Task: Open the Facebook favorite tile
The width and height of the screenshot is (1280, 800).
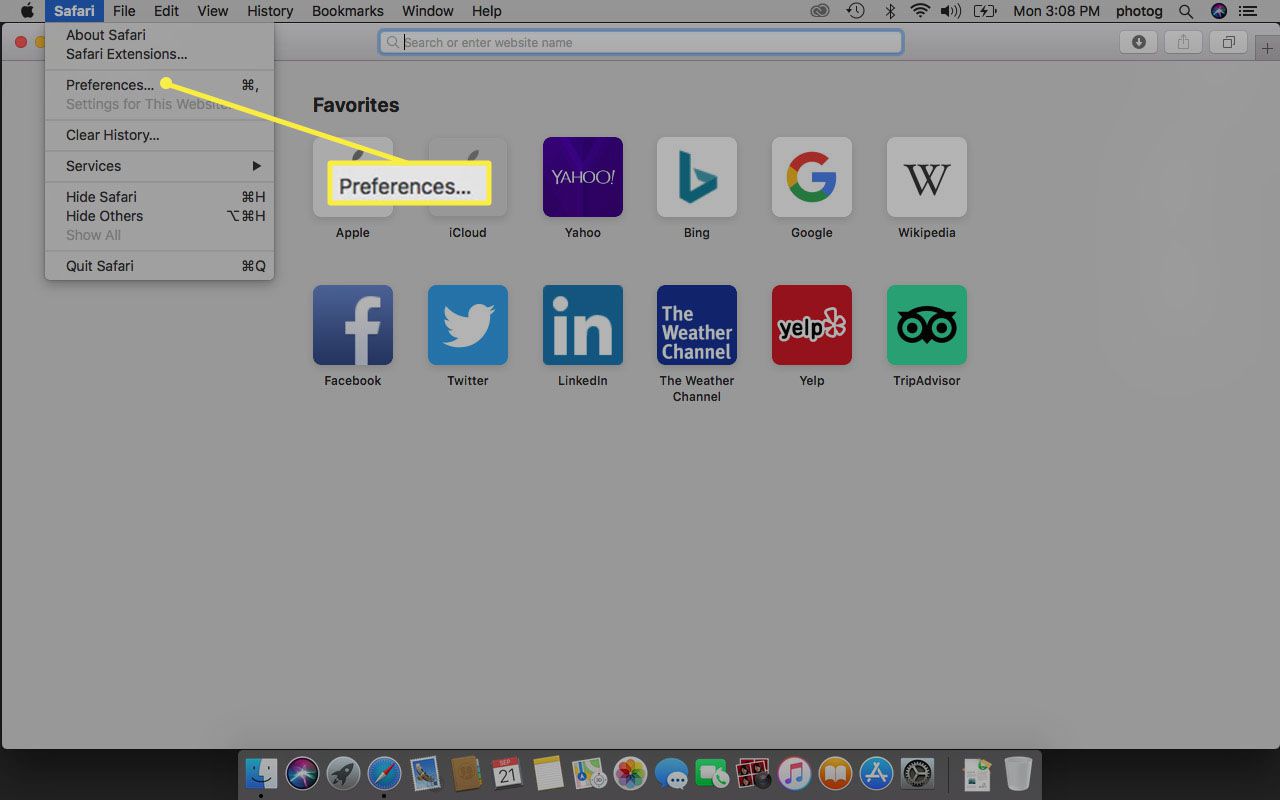Action: point(353,325)
